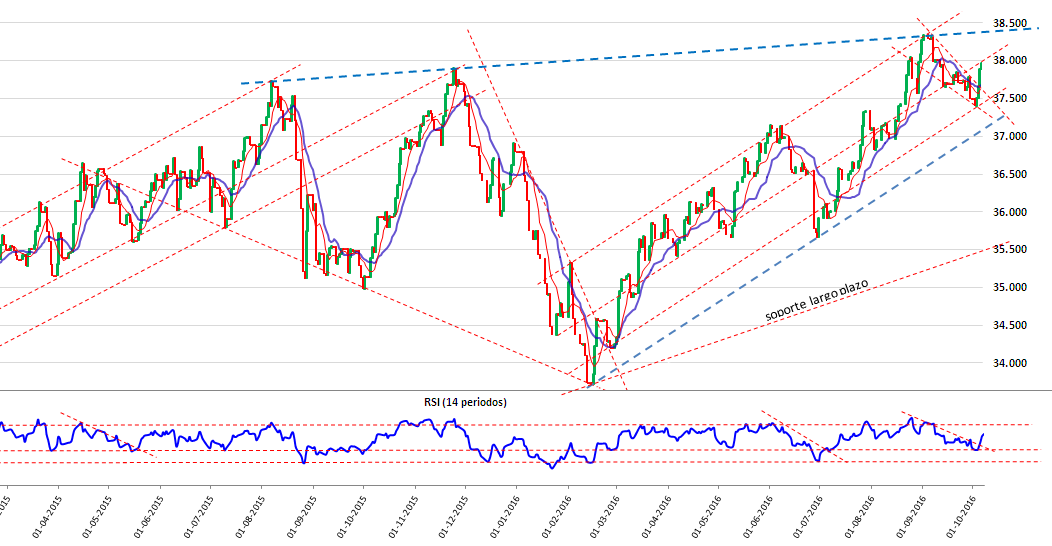Click the 01-04-2016 date label
This screenshot has width=1052, height=546.
point(657,518)
